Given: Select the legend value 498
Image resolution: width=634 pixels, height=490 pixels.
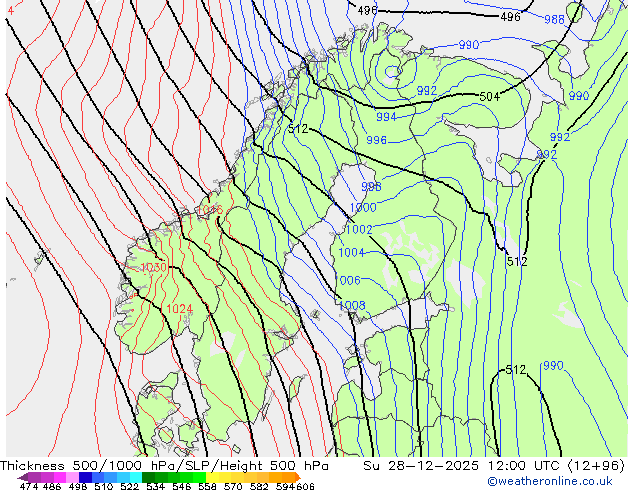Looking at the screenshot, I should point(78,486).
